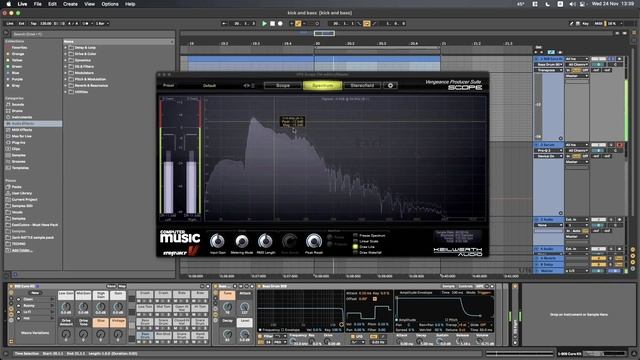Click the Default preset name in Scope
Image resolution: width=640 pixels, height=360 pixels.
tap(209, 86)
